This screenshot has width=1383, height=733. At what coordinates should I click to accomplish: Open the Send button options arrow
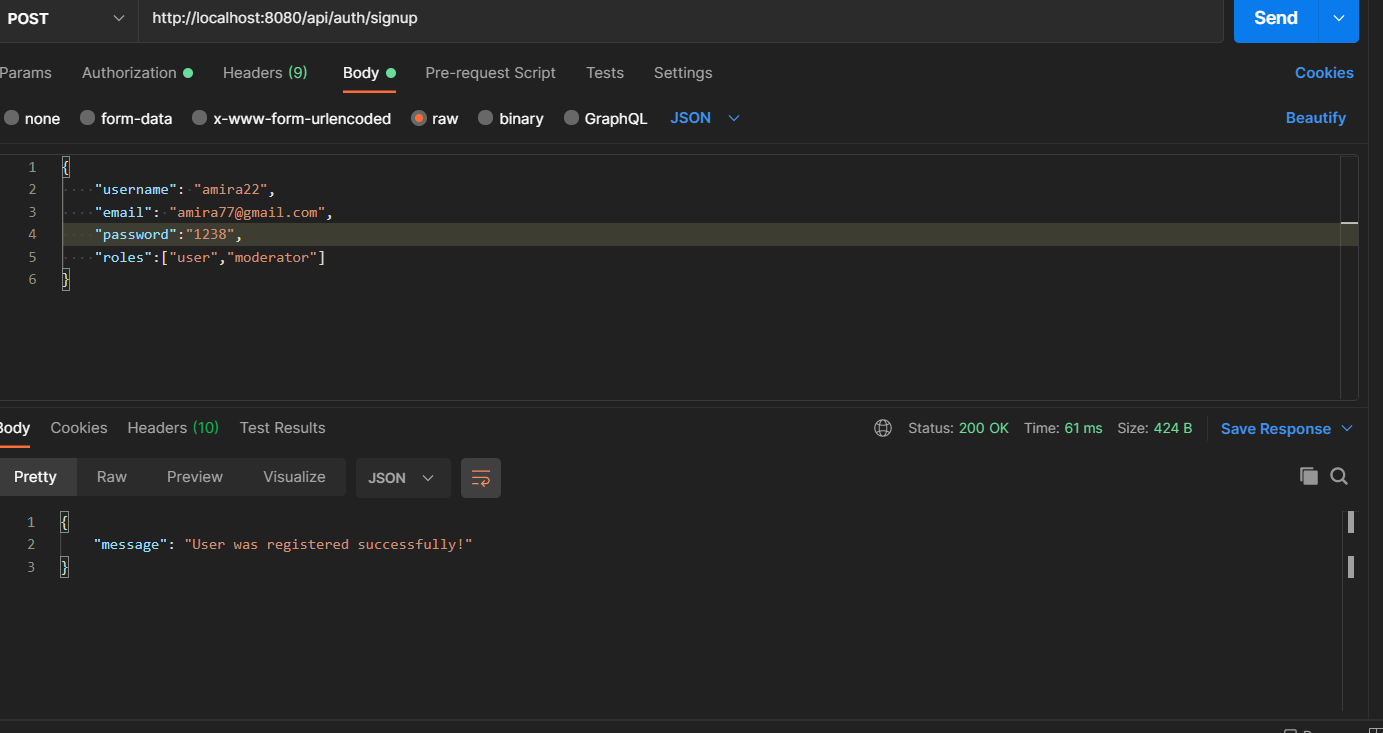[1339, 18]
